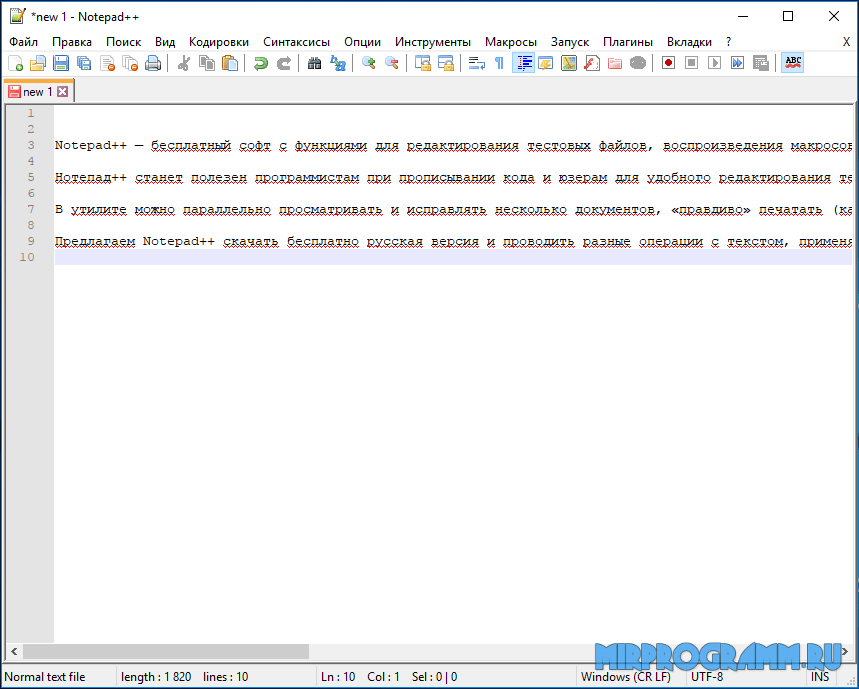Create a new document via toolbar

[x=15, y=64]
